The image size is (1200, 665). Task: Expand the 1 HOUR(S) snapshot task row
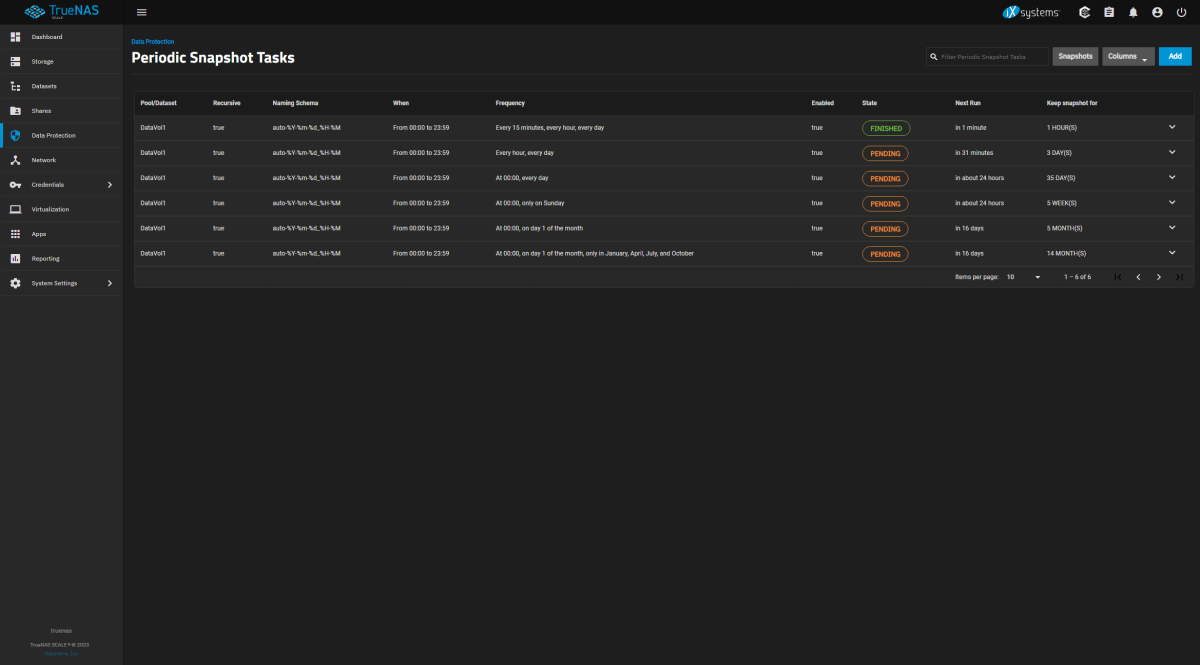(1172, 127)
